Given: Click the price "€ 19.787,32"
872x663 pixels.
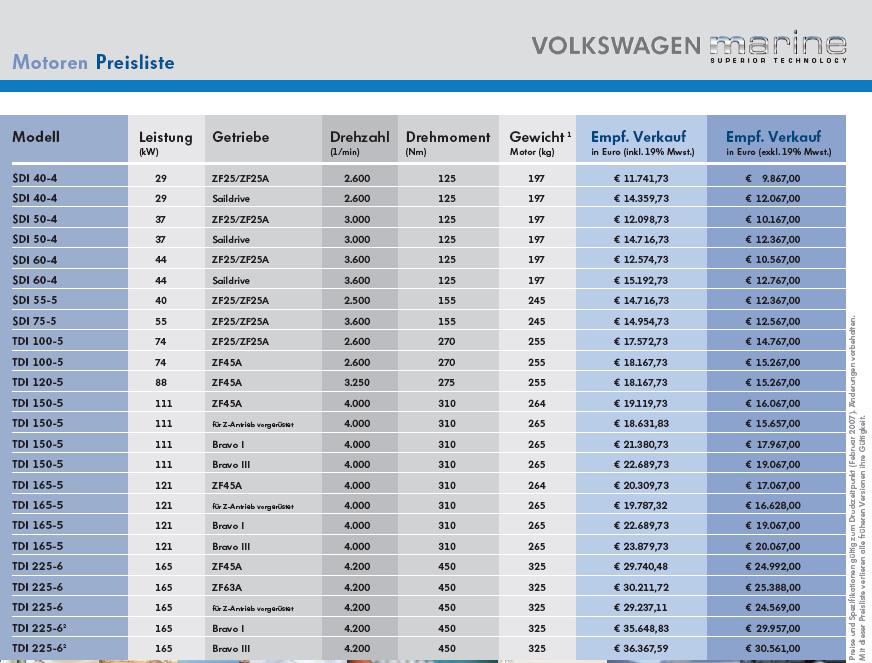Looking at the screenshot, I should pos(641,506).
